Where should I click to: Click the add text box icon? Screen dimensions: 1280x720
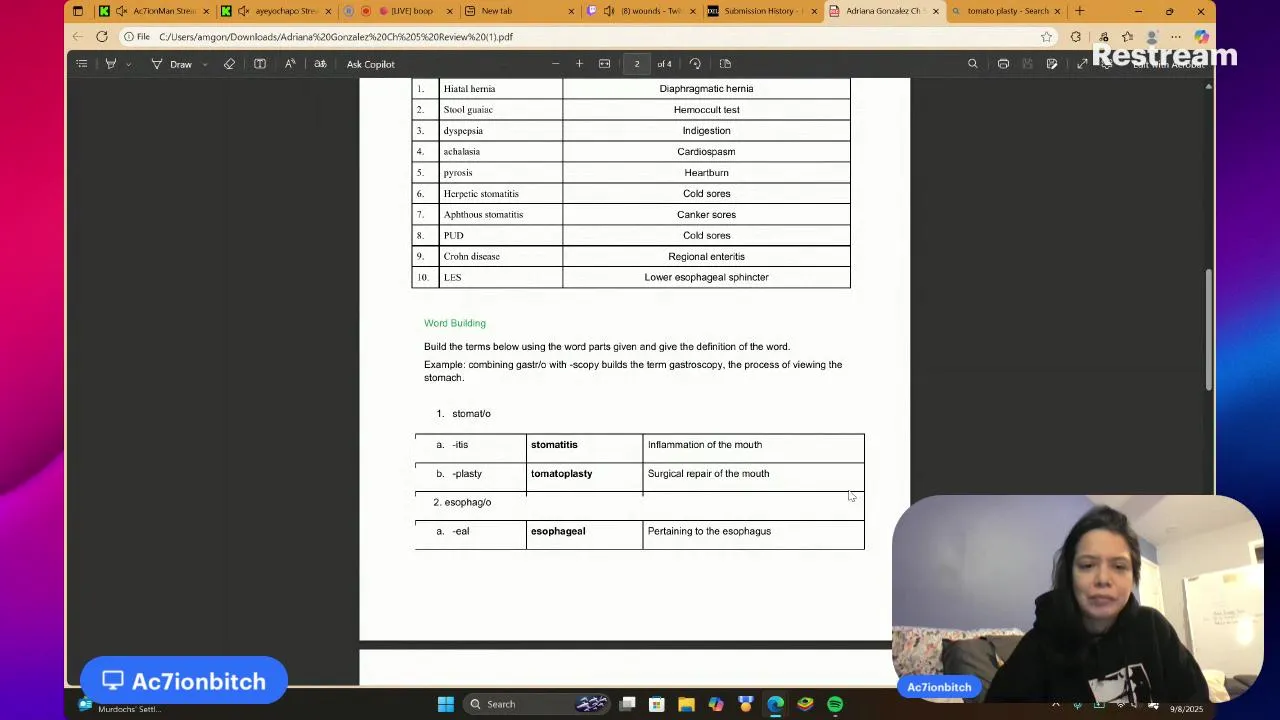(x=260, y=64)
